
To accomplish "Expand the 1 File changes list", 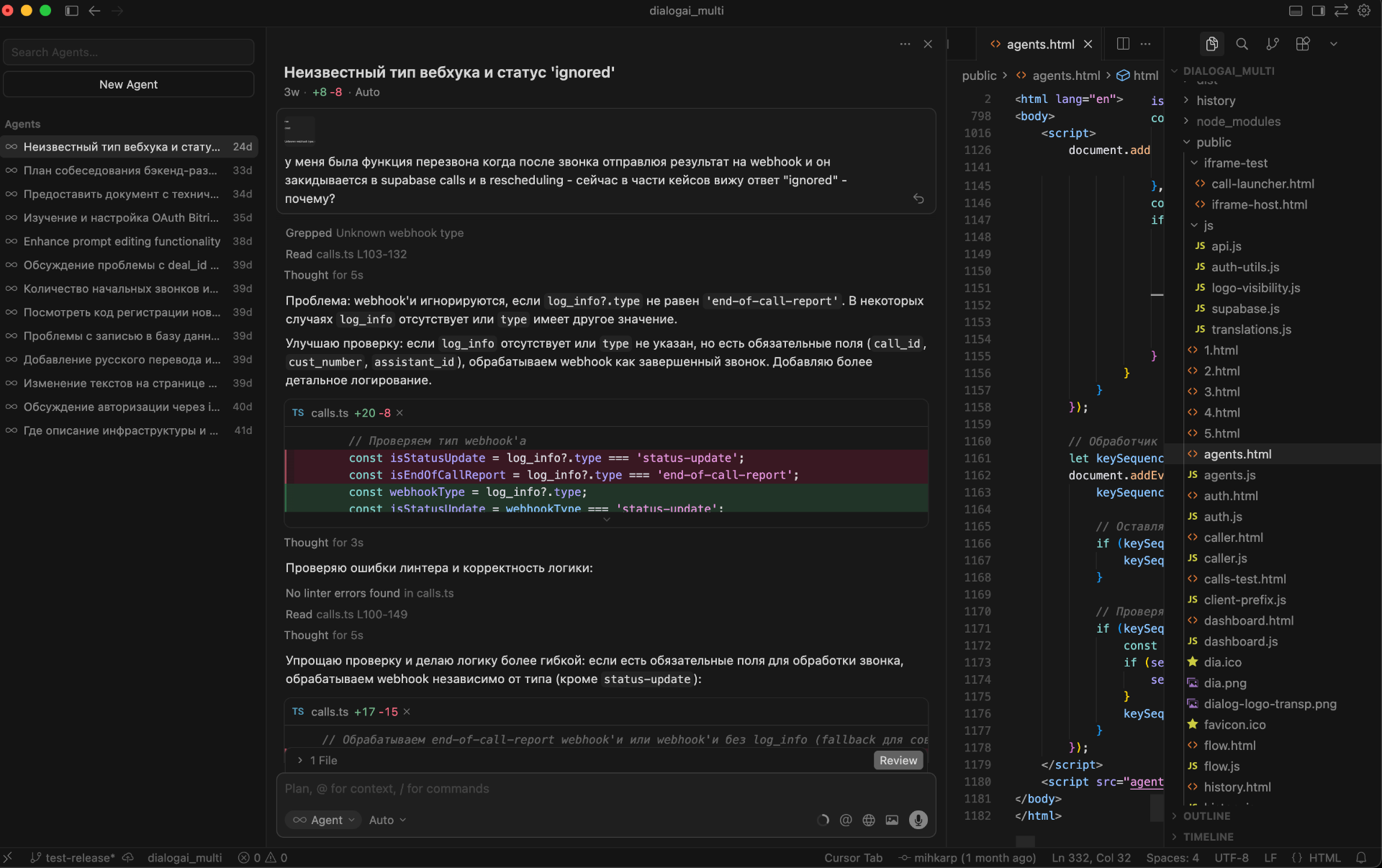I will [x=317, y=760].
